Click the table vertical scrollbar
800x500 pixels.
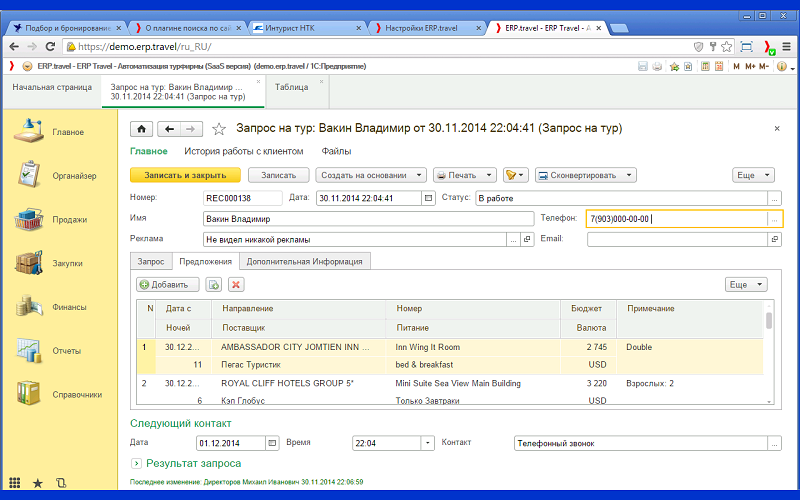coord(769,352)
